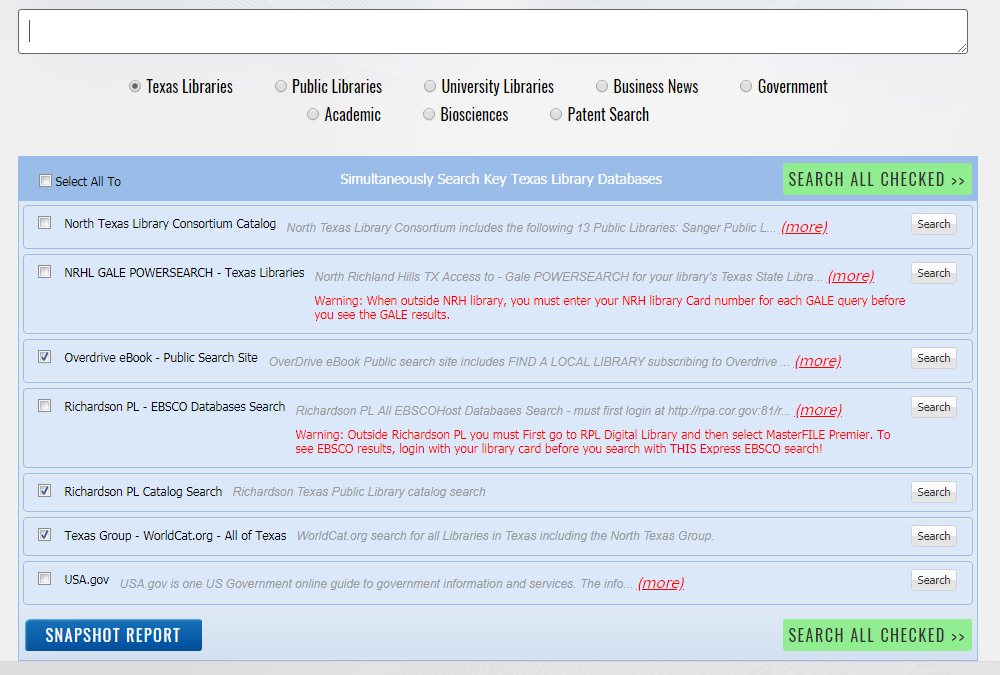Image resolution: width=1000 pixels, height=675 pixels.
Task: Click the top SEARCH ALL CHECKED button
Action: pos(877,179)
